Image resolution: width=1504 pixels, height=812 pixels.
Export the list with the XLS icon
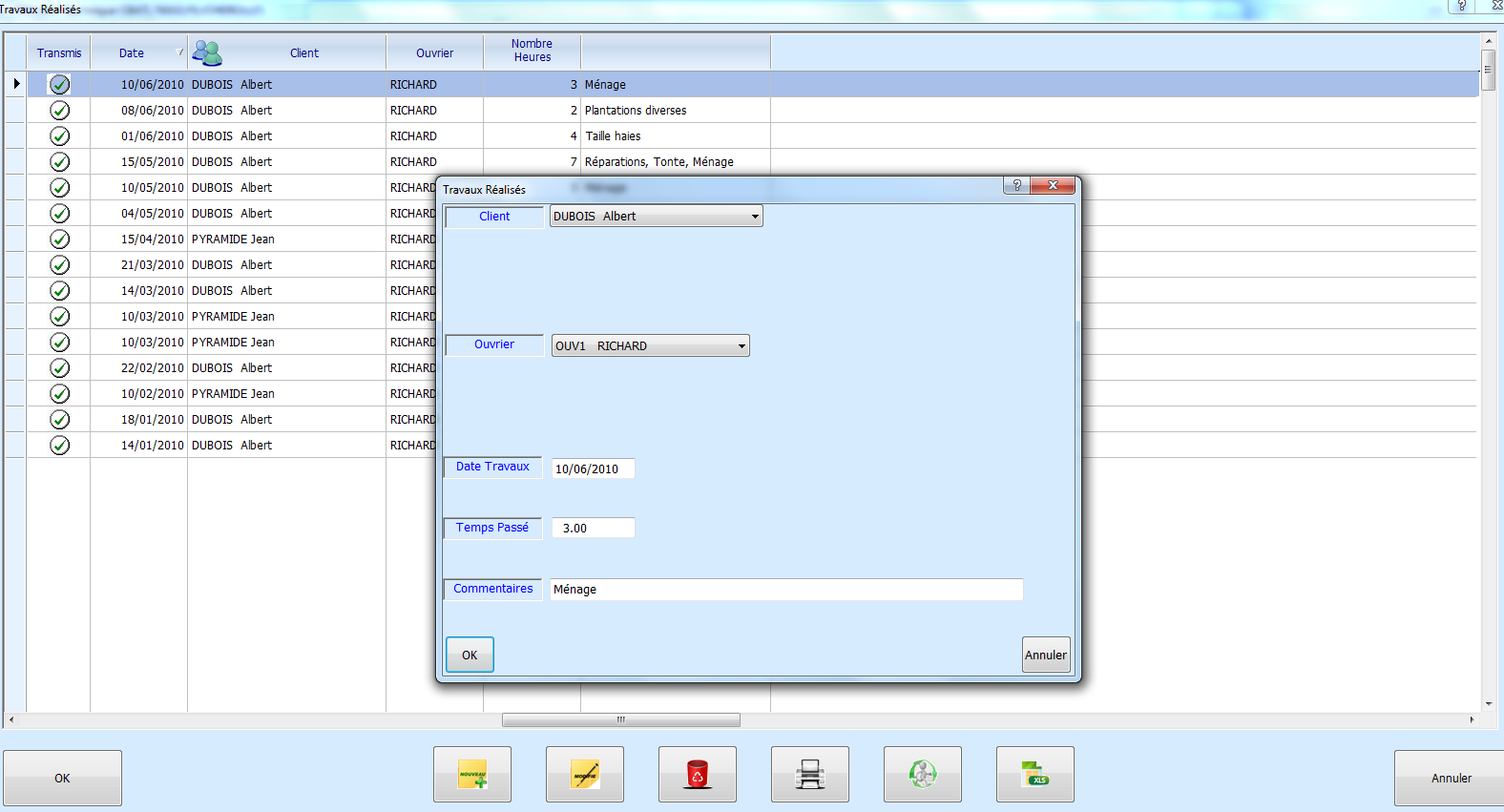[1035, 775]
